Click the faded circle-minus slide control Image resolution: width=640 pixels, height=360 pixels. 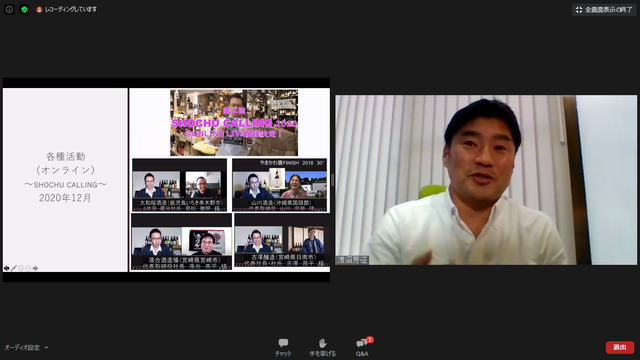(28, 268)
